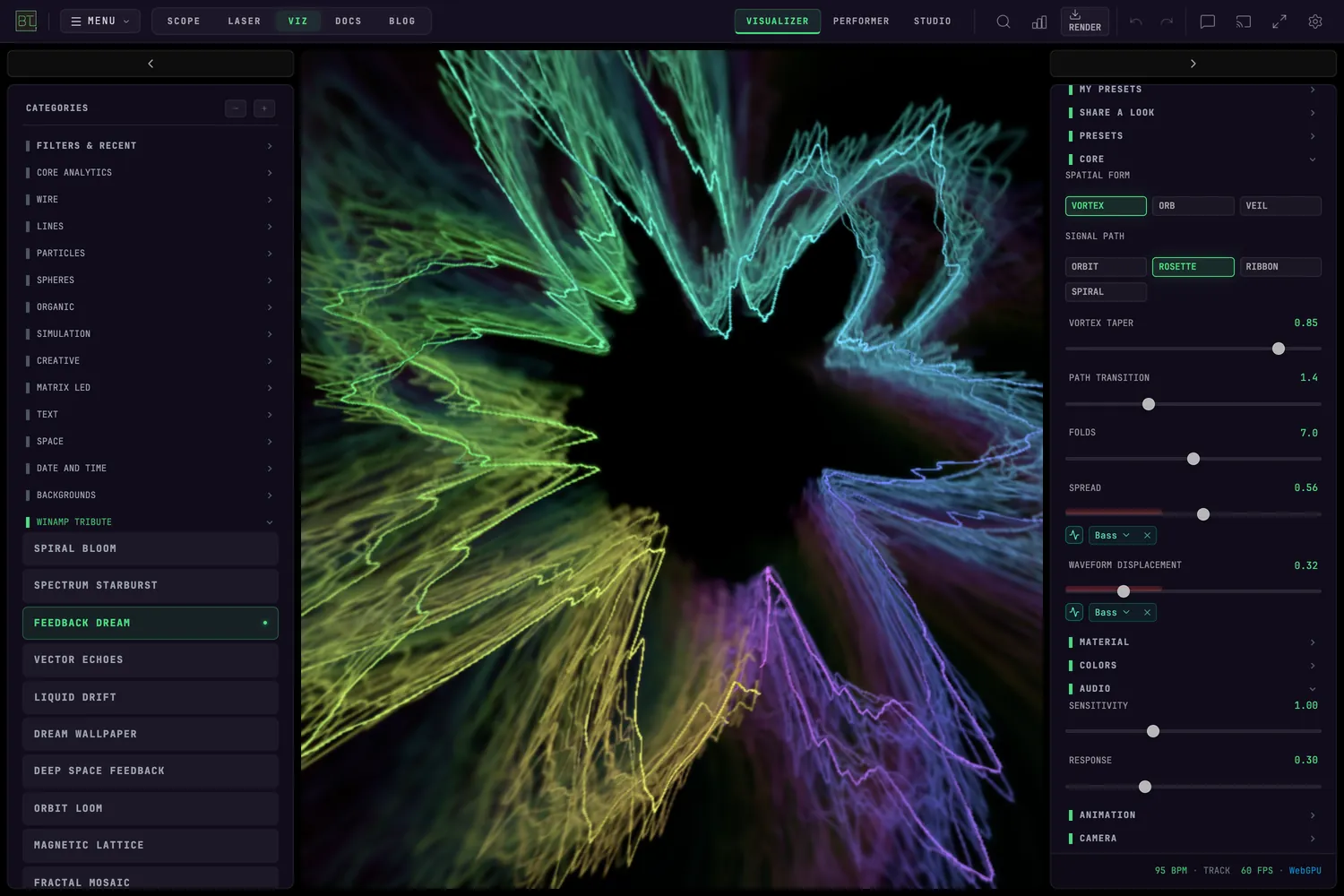Redo the last undone change

1167,22
